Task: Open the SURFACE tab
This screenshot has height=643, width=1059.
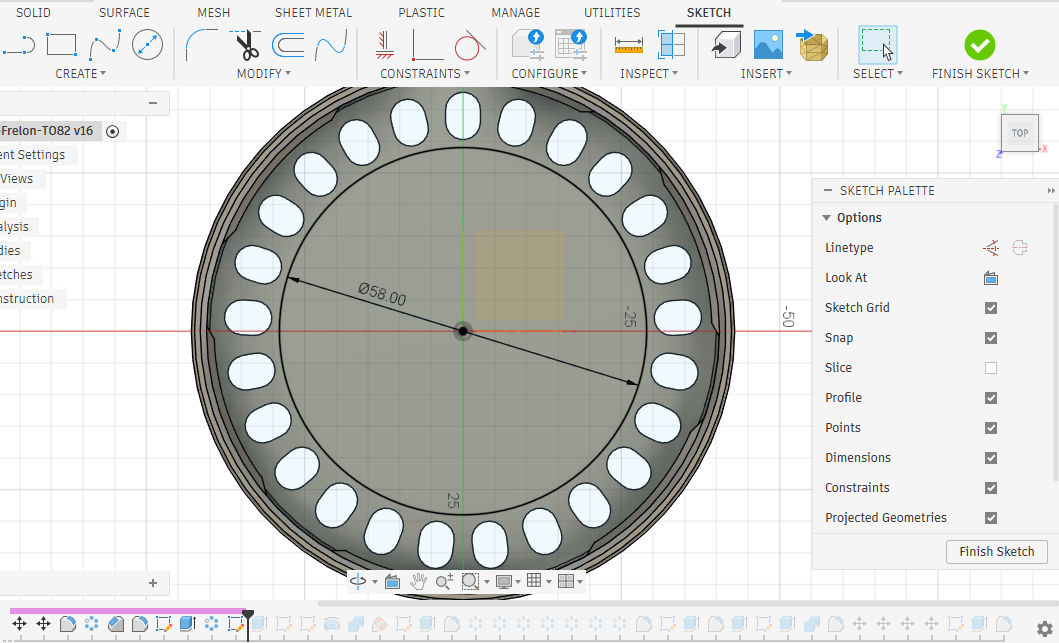Action: [124, 13]
